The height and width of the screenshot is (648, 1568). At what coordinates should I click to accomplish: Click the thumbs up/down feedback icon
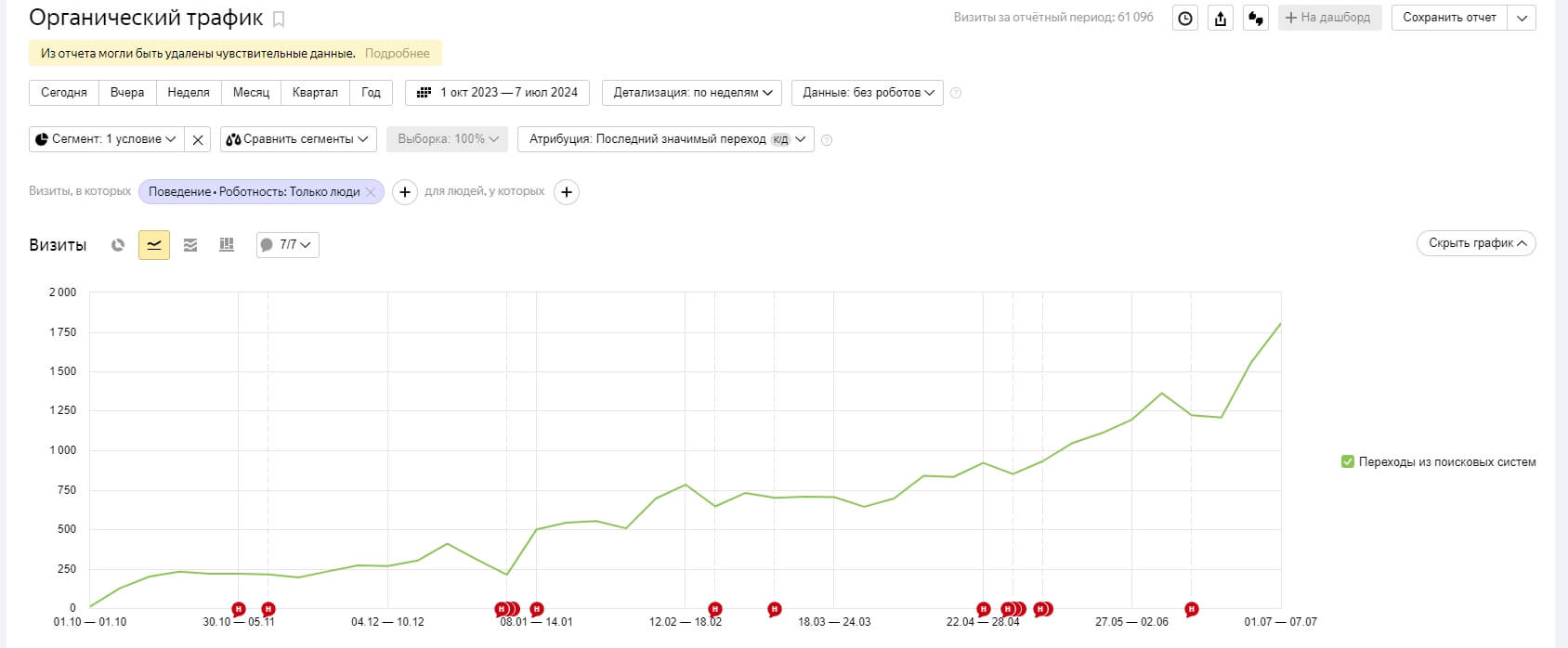pos(1256,18)
